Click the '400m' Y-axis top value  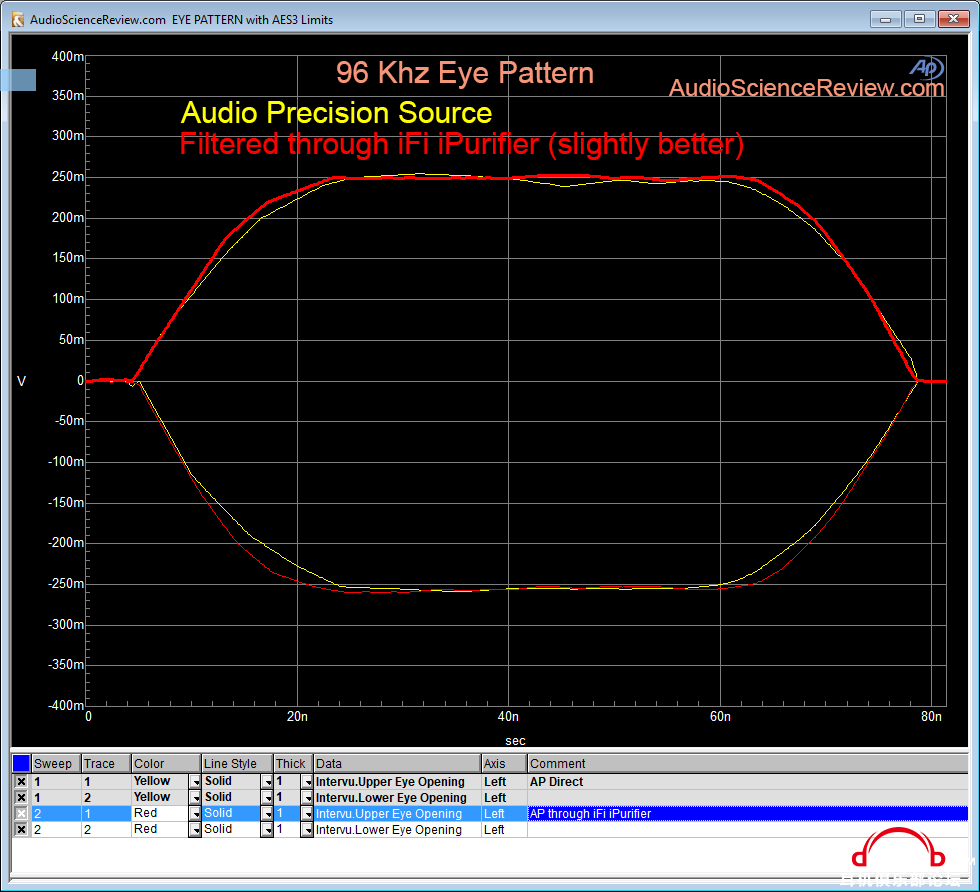click(68, 56)
